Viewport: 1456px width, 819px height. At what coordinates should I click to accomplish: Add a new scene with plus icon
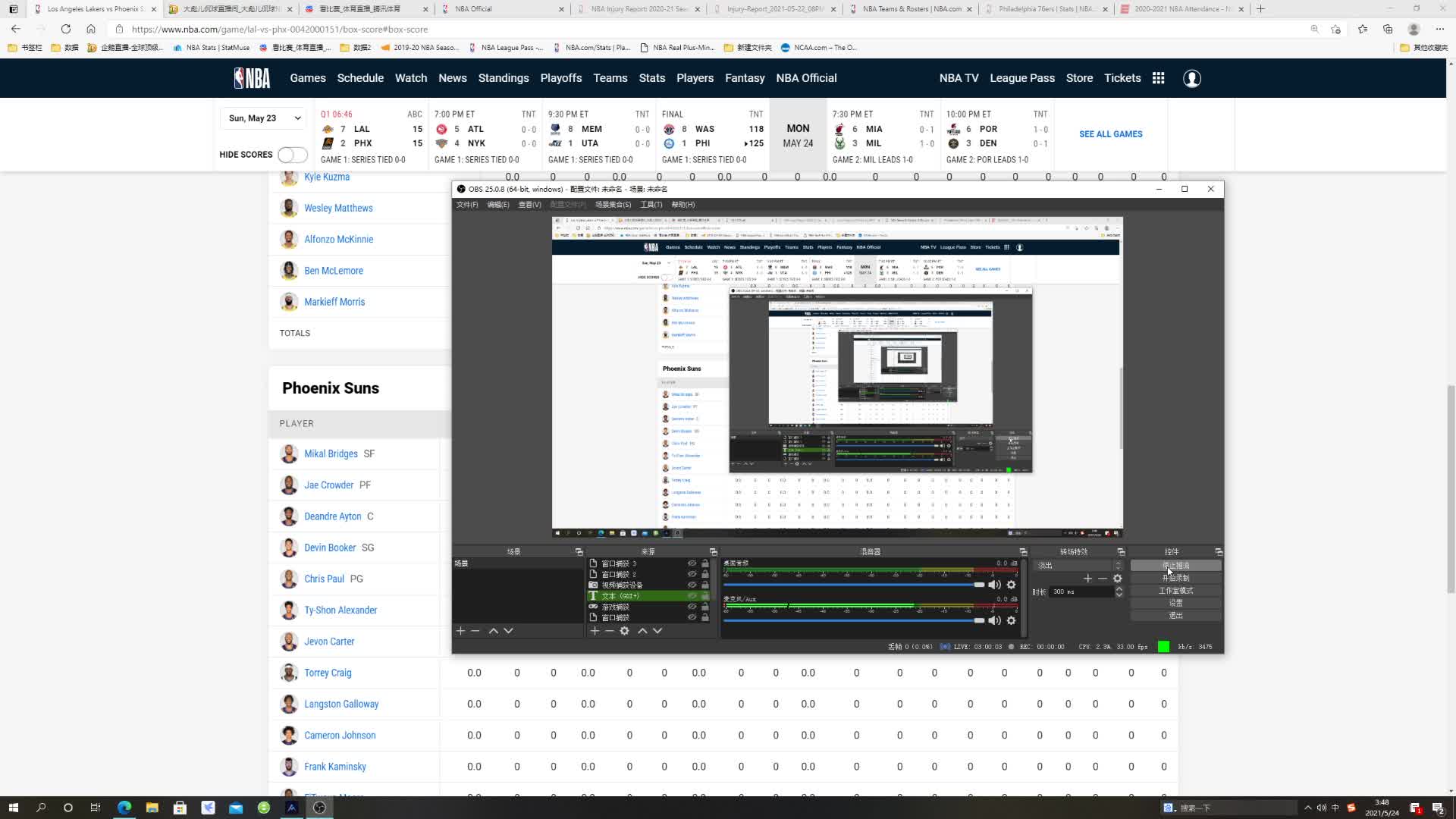point(460,631)
